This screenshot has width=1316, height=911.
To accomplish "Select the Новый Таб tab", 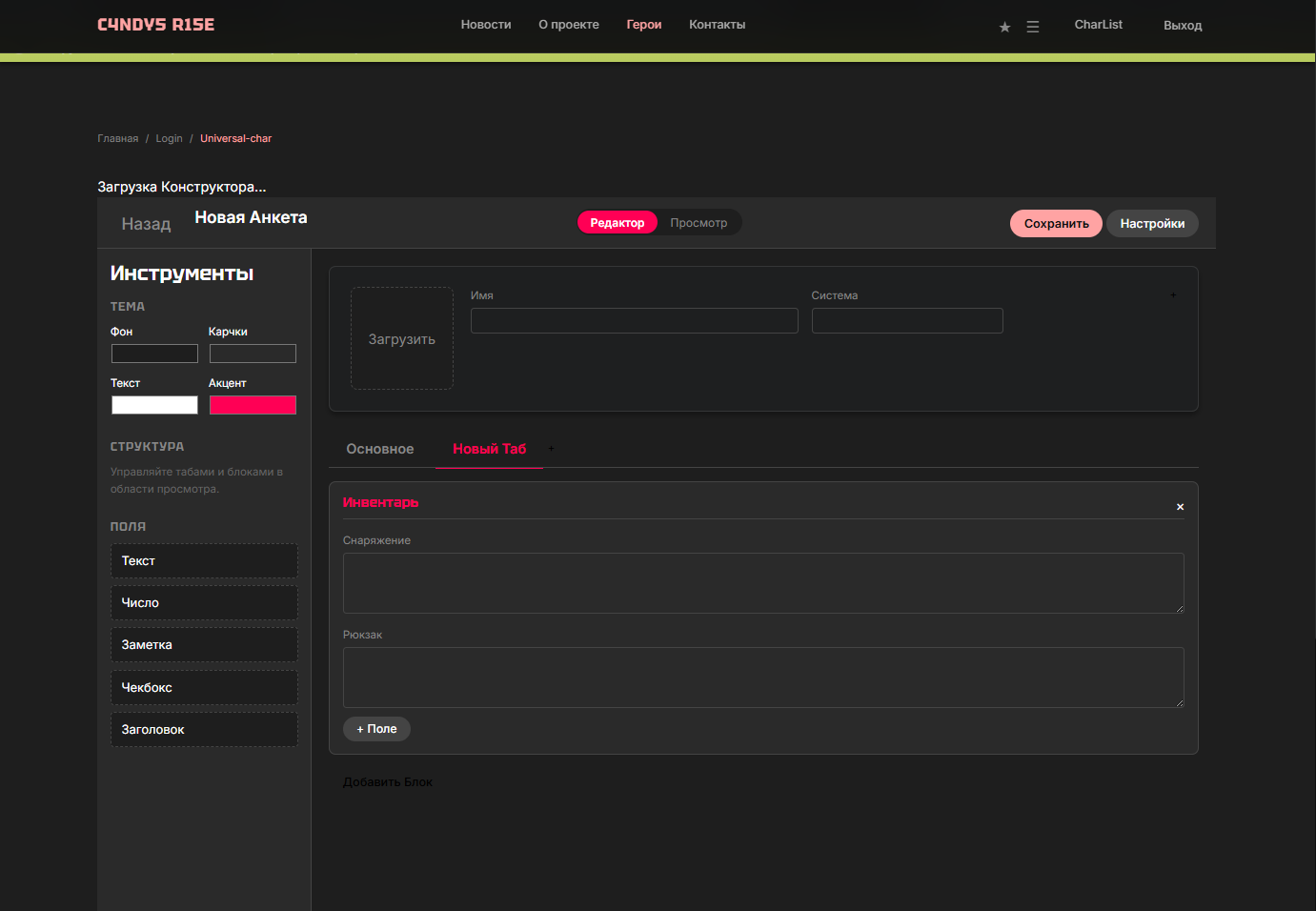I will click(490, 449).
